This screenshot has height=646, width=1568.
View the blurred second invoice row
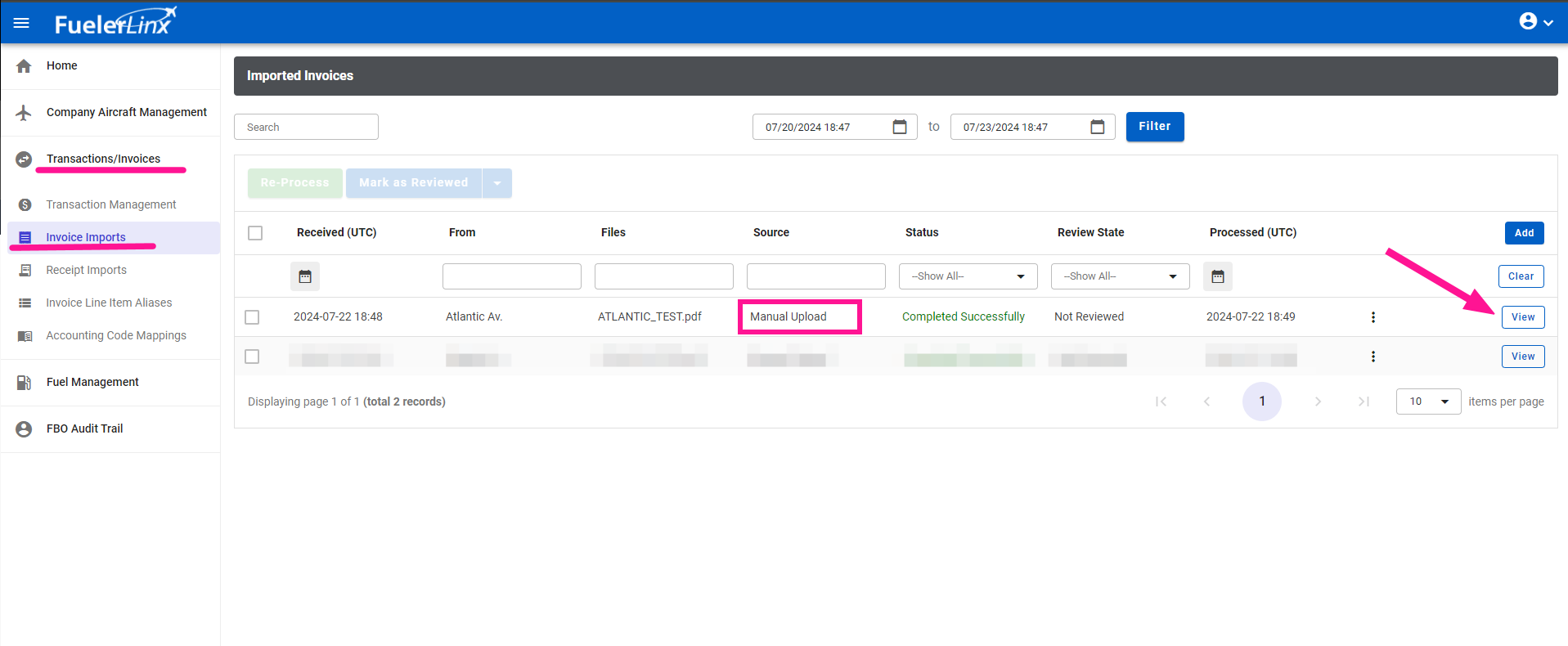(1523, 357)
